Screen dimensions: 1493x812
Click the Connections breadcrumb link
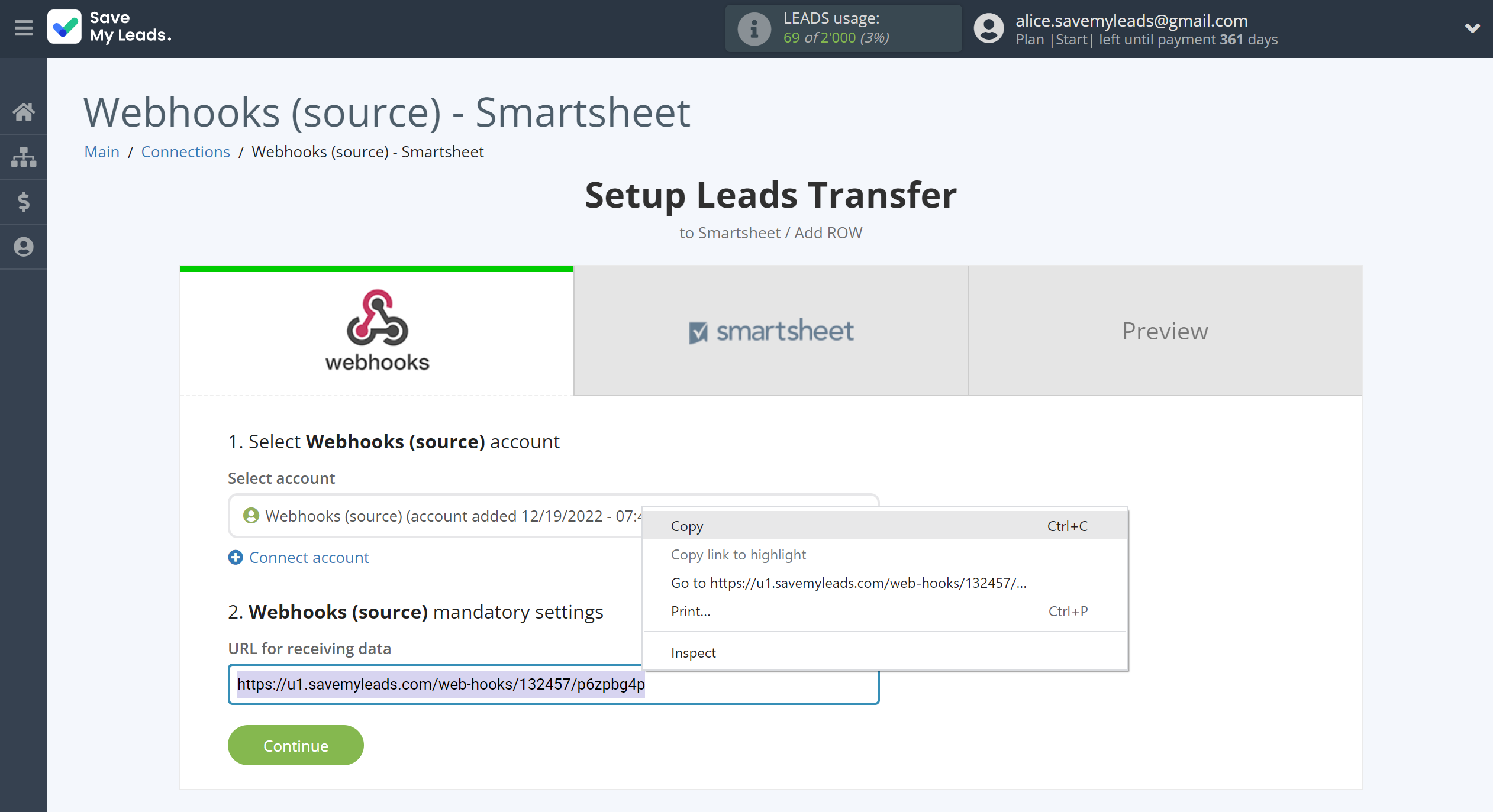click(x=185, y=151)
